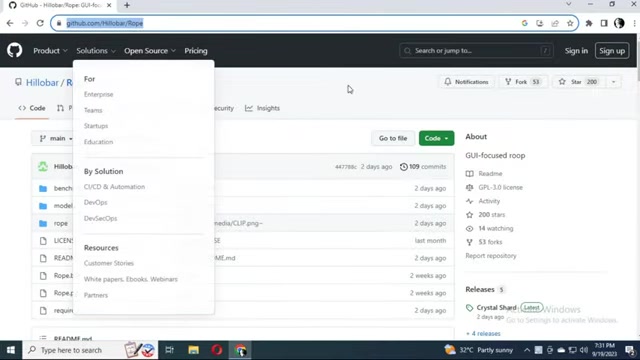Click the Search or jump to field
Viewport: 640px width, 360px height.
pyautogui.click(x=476, y=51)
